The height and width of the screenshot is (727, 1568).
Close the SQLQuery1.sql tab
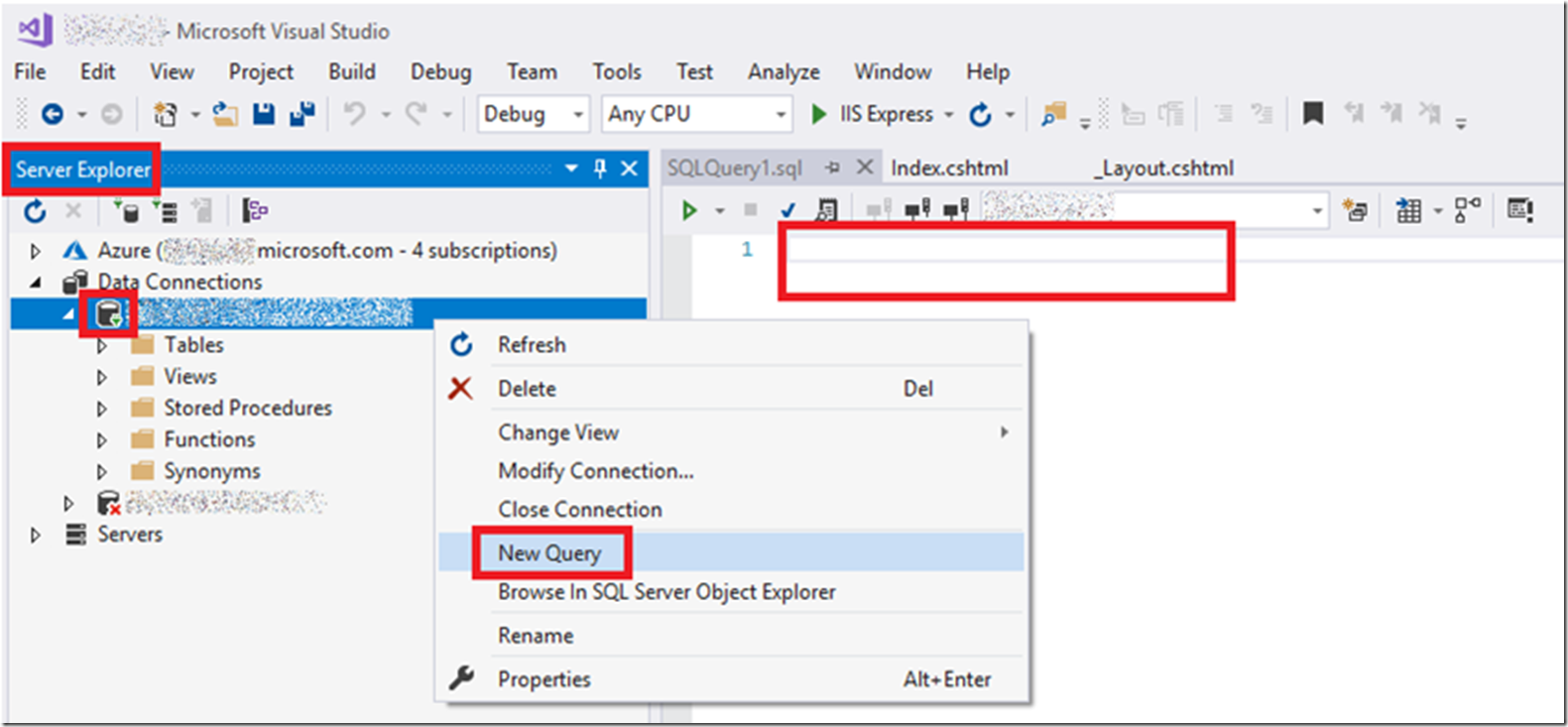(x=865, y=167)
